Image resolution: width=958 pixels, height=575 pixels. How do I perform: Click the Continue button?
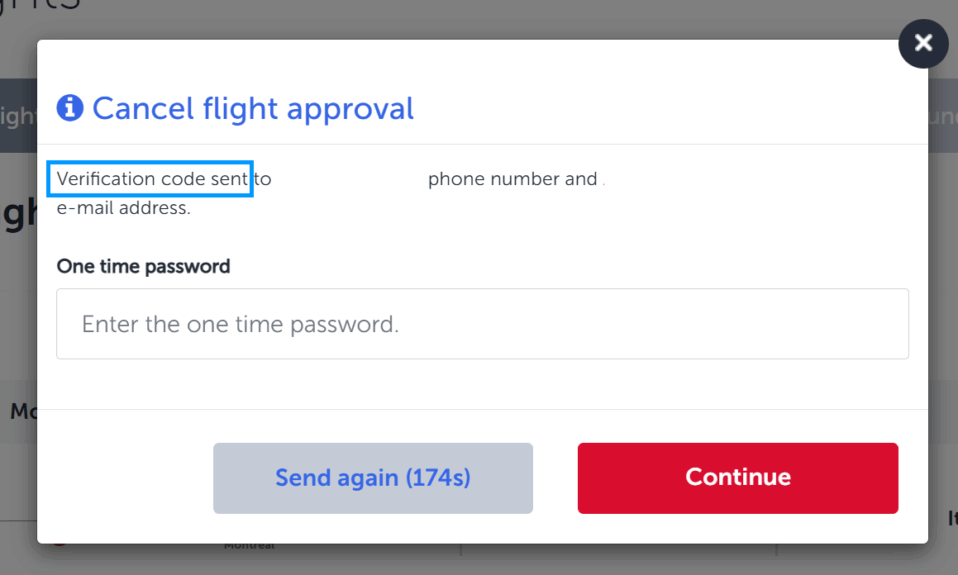737,478
